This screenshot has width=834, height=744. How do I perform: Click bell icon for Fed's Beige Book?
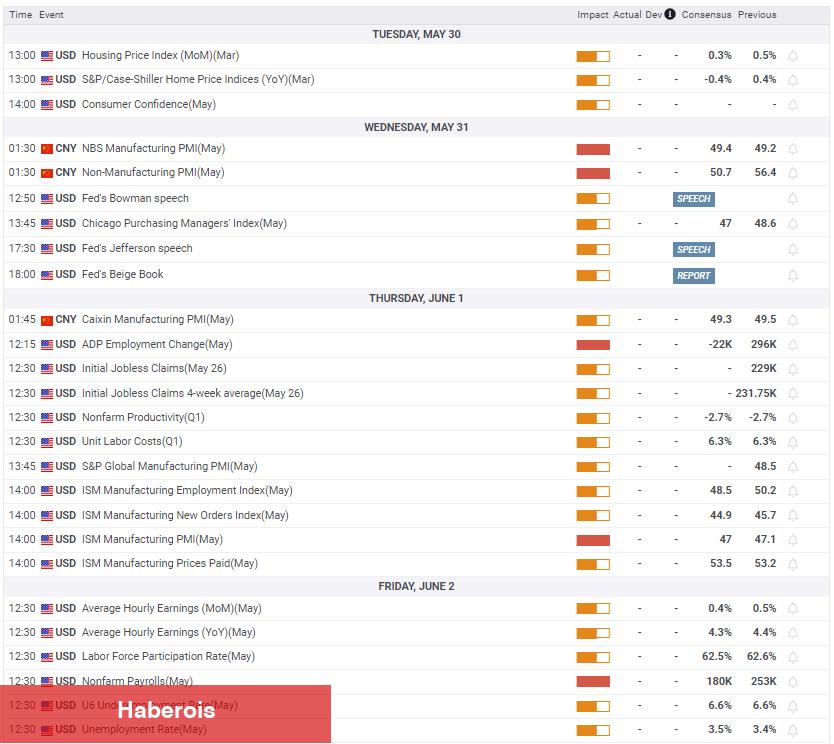793,275
